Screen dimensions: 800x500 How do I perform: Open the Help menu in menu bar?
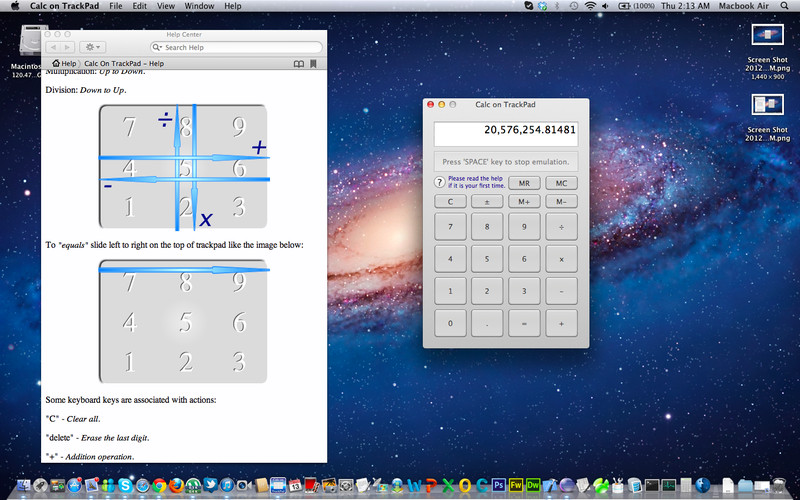(233, 6)
